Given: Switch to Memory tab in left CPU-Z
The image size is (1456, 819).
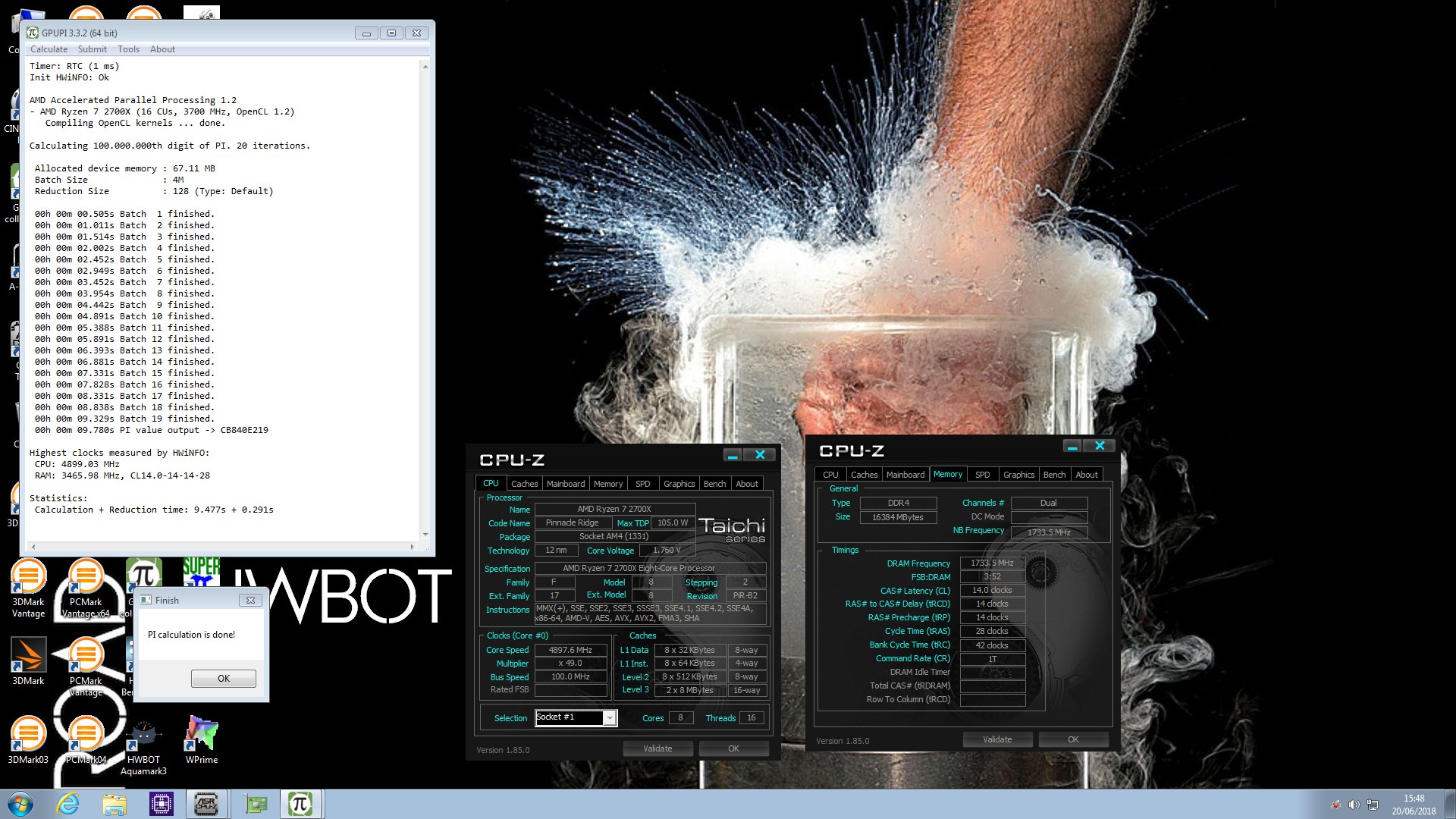Looking at the screenshot, I should [608, 484].
